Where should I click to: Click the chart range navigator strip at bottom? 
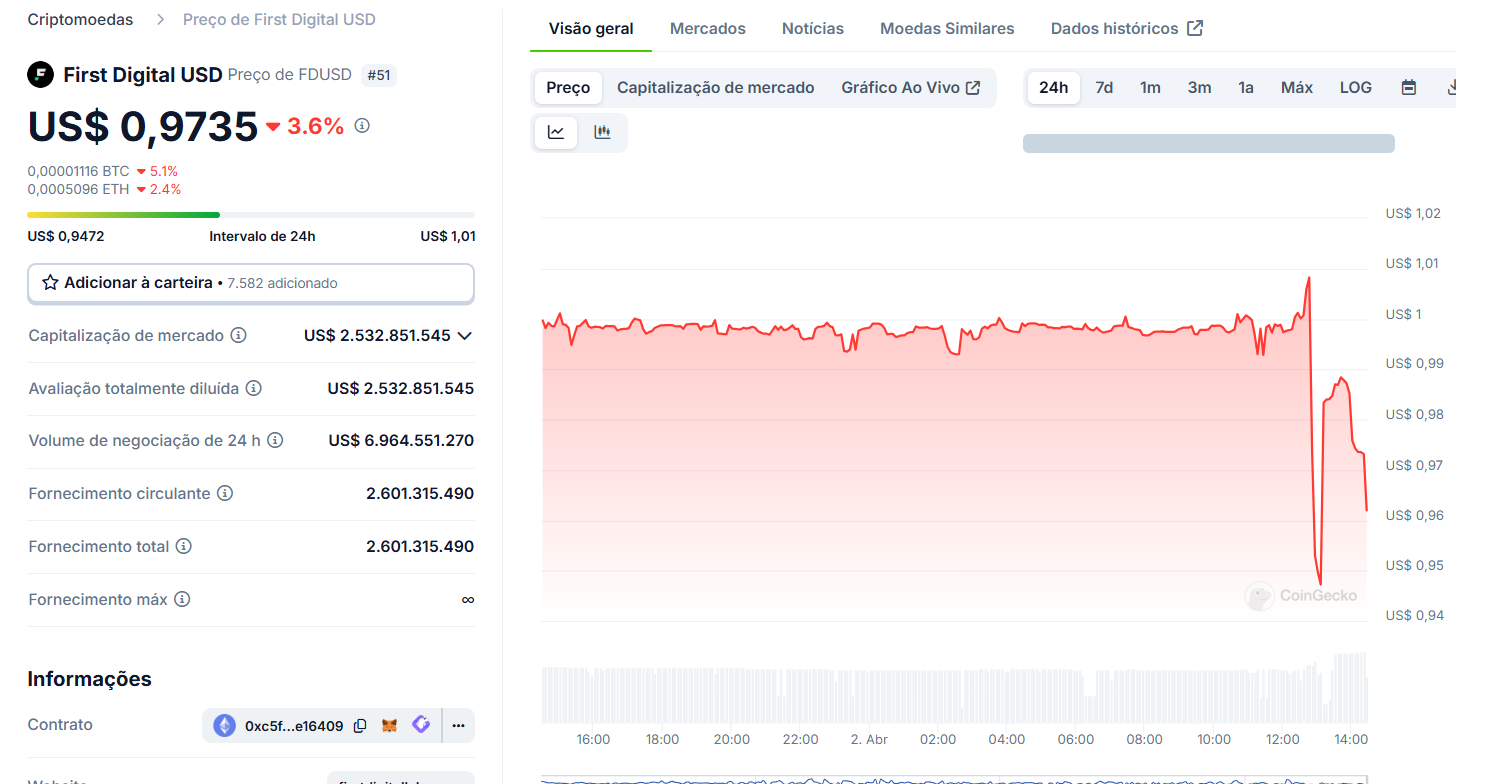954,778
